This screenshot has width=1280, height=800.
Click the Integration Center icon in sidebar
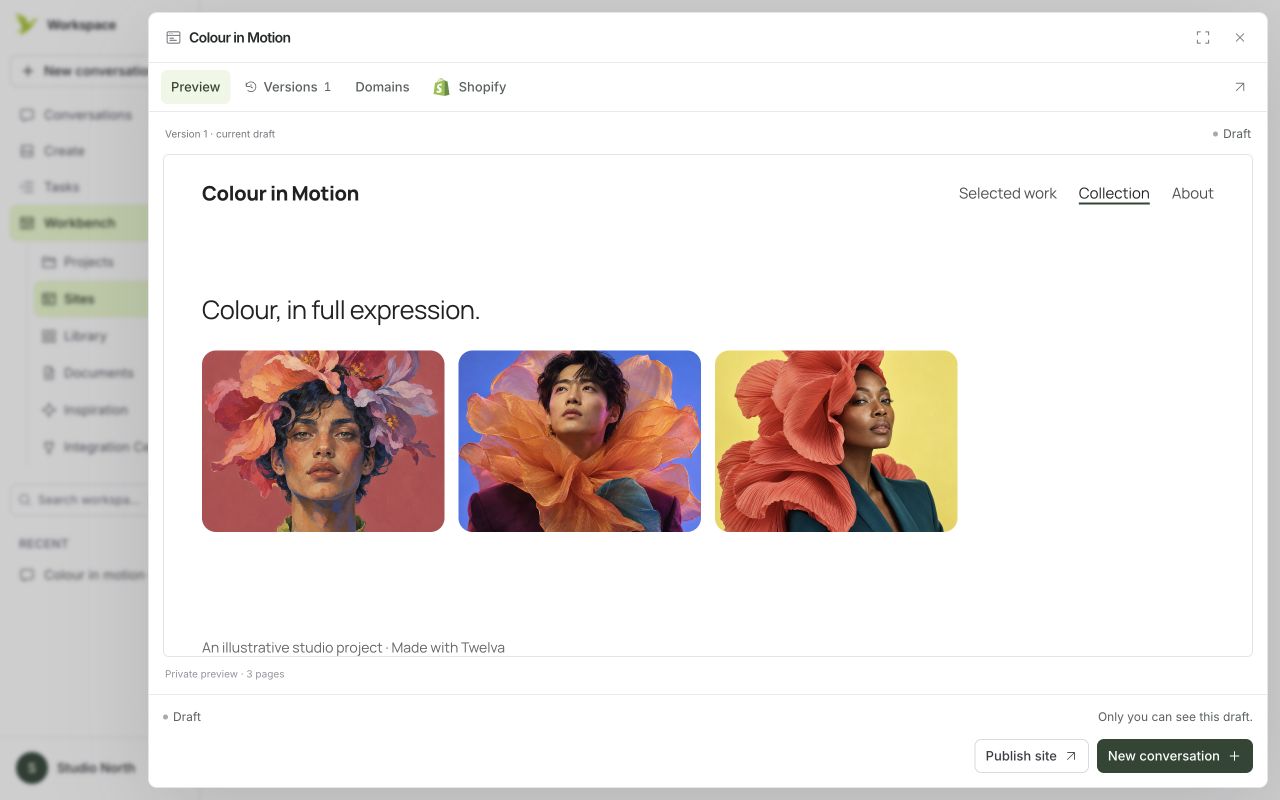pos(48,447)
